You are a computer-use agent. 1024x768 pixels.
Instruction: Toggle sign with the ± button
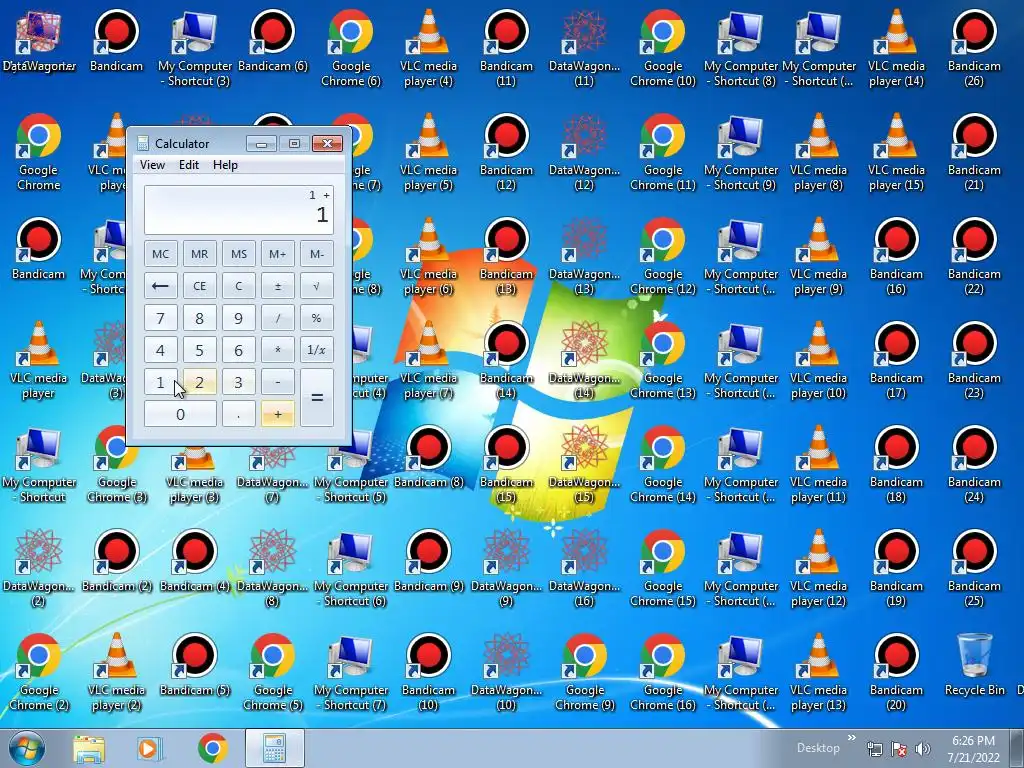[x=278, y=286]
